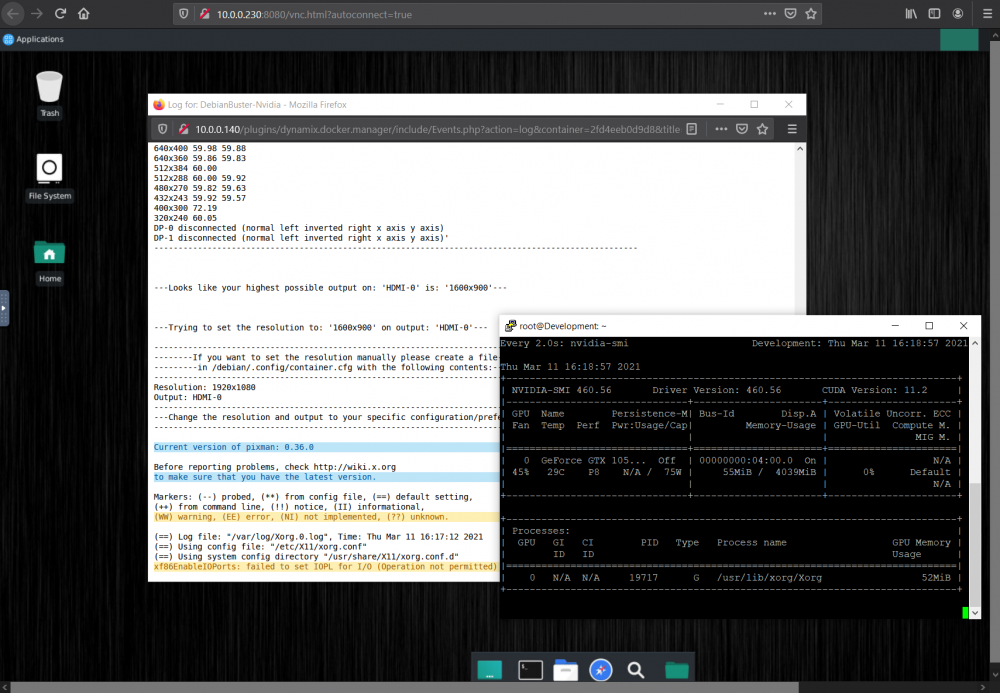The image size is (1000, 693).
Task: Open the Applications menu
Action: pos(33,39)
